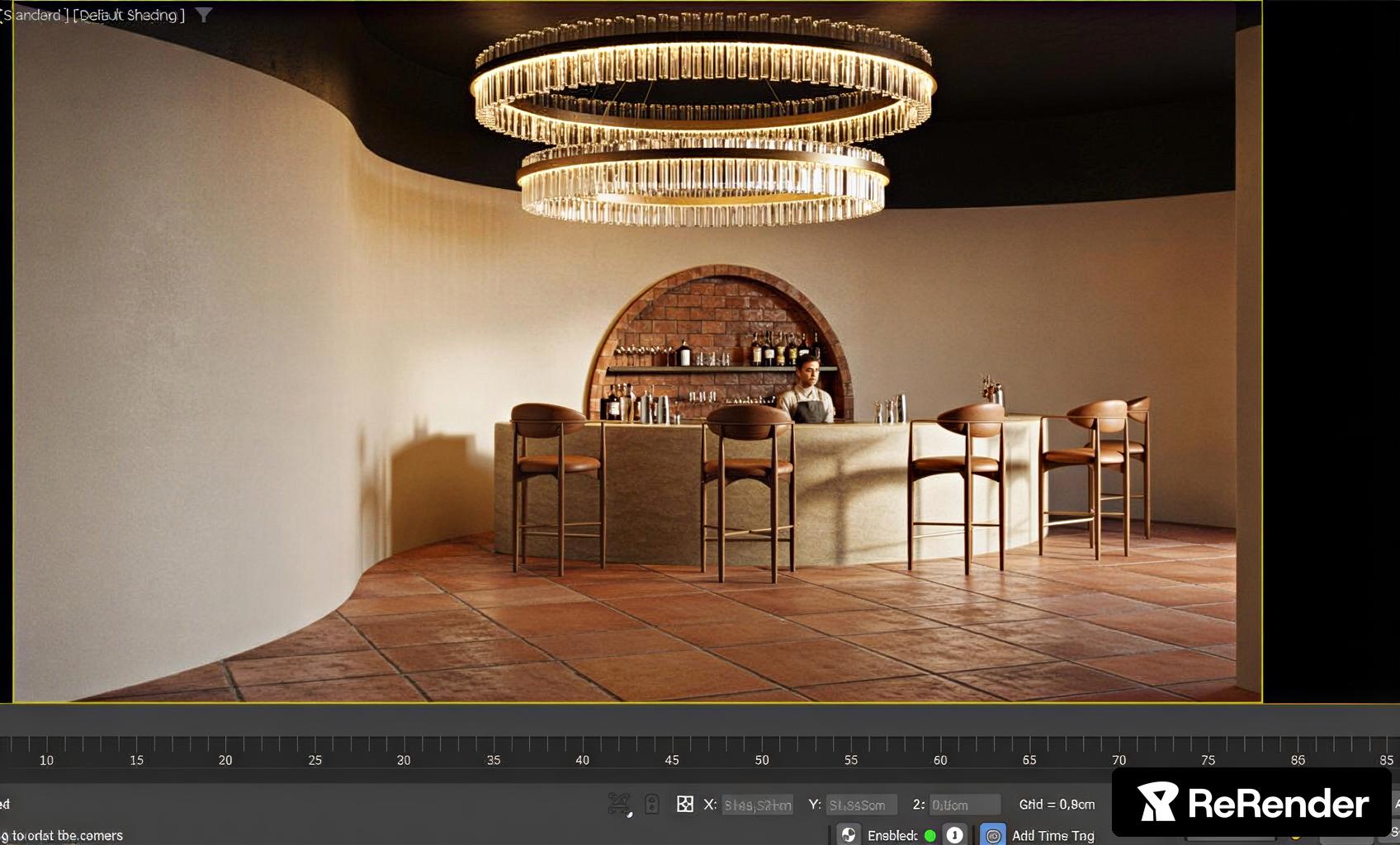
Task: Toggle the green Enabled indicator dot
Action: [930, 835]
